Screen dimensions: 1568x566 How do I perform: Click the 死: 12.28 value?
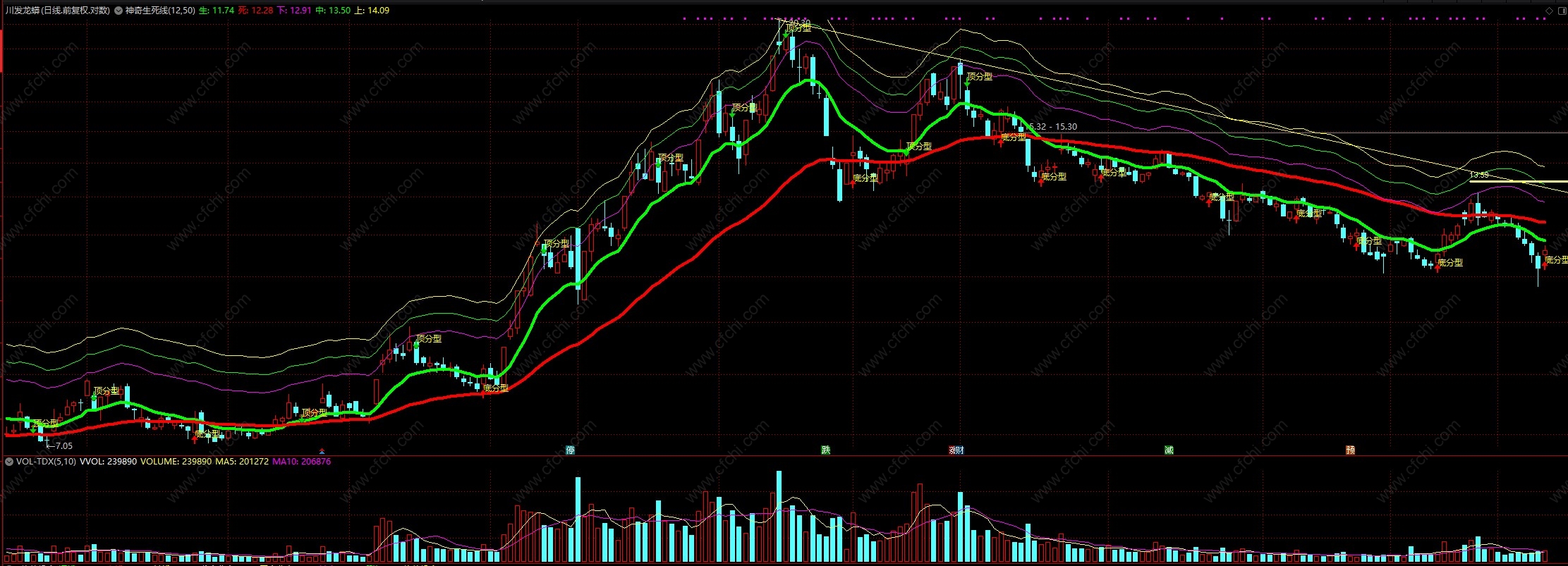point(255,11)
